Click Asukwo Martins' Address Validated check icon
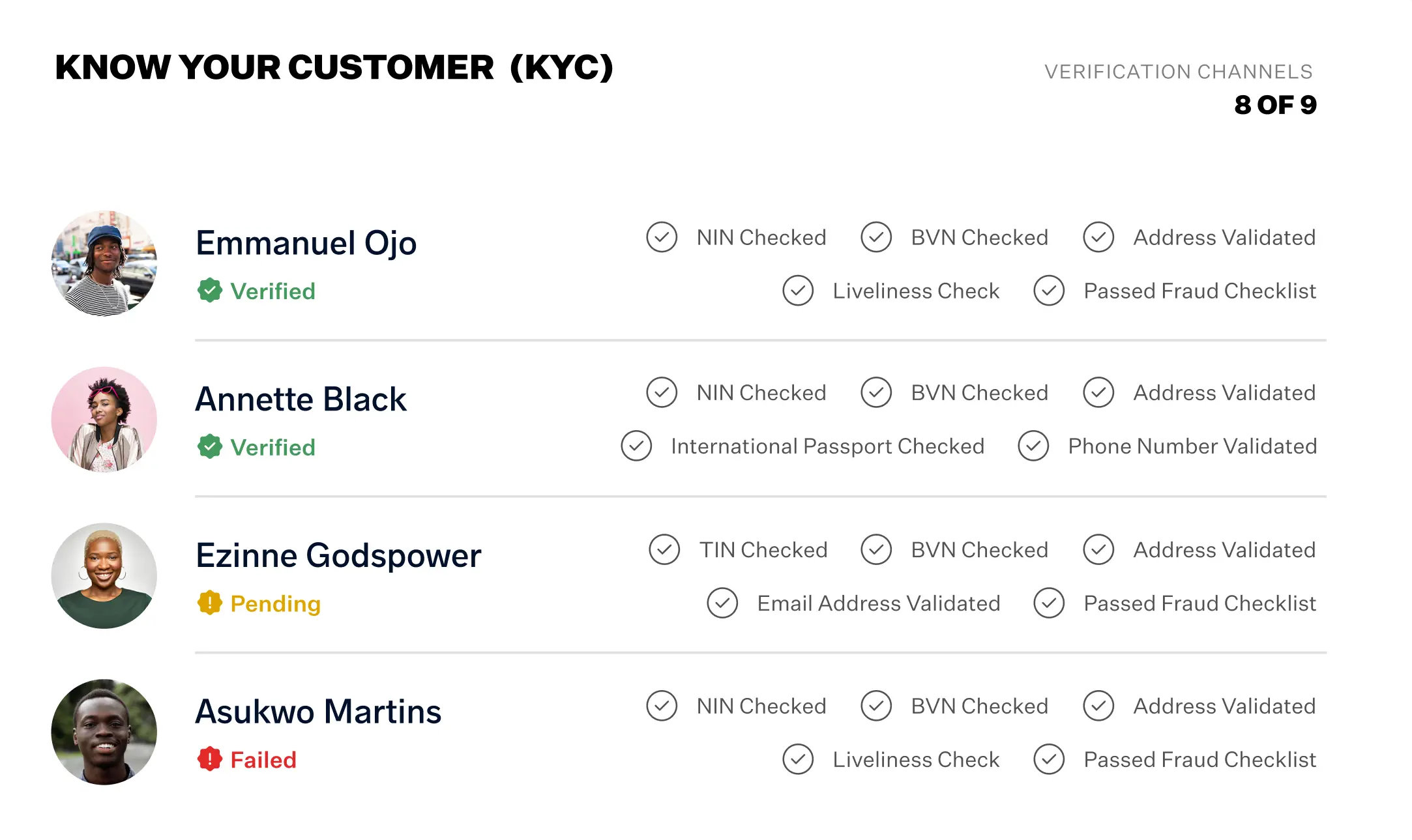This screenshot has height=840, width=1412. [x=1098, y=706]
